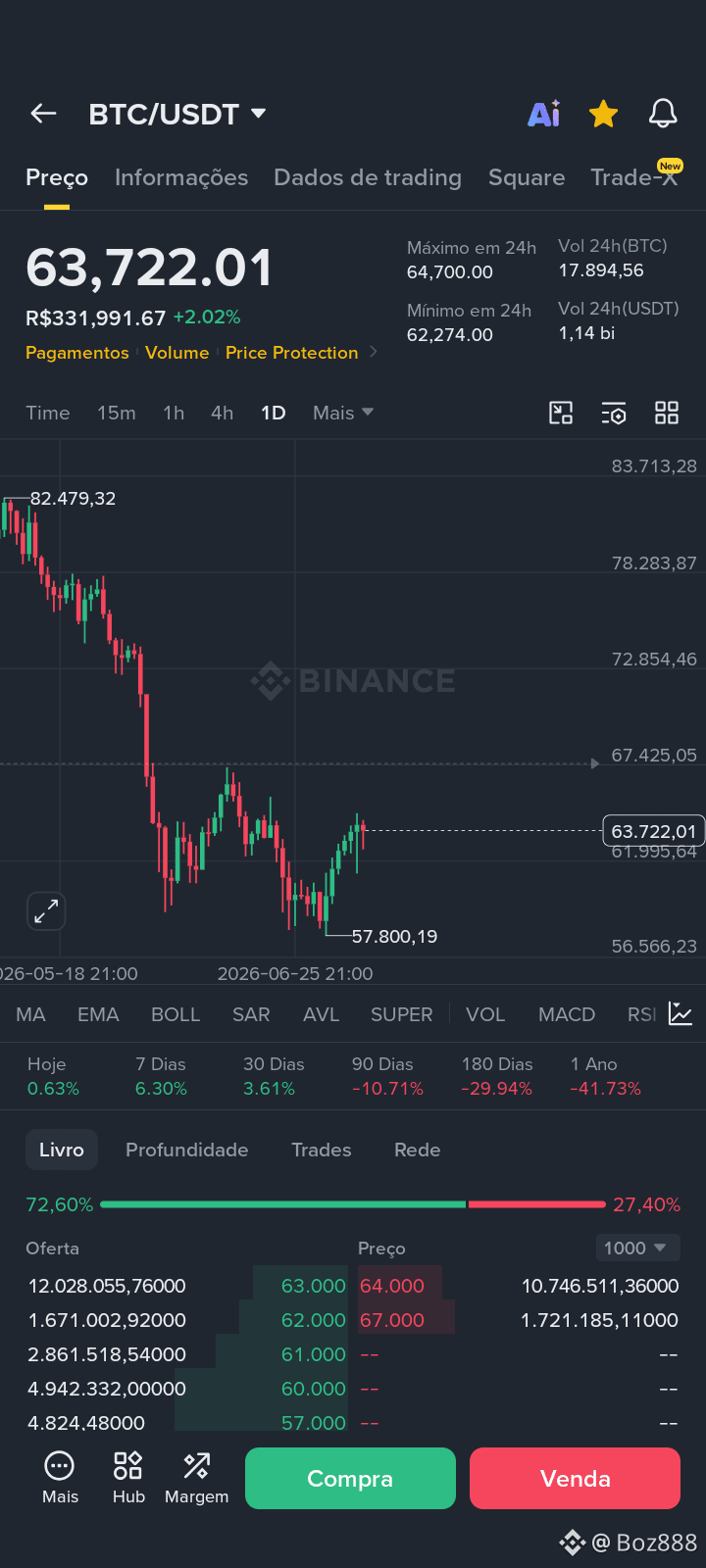Toggle the BOLL indicator
The width and height of the screenshot is (706, 1568).
176,1014
